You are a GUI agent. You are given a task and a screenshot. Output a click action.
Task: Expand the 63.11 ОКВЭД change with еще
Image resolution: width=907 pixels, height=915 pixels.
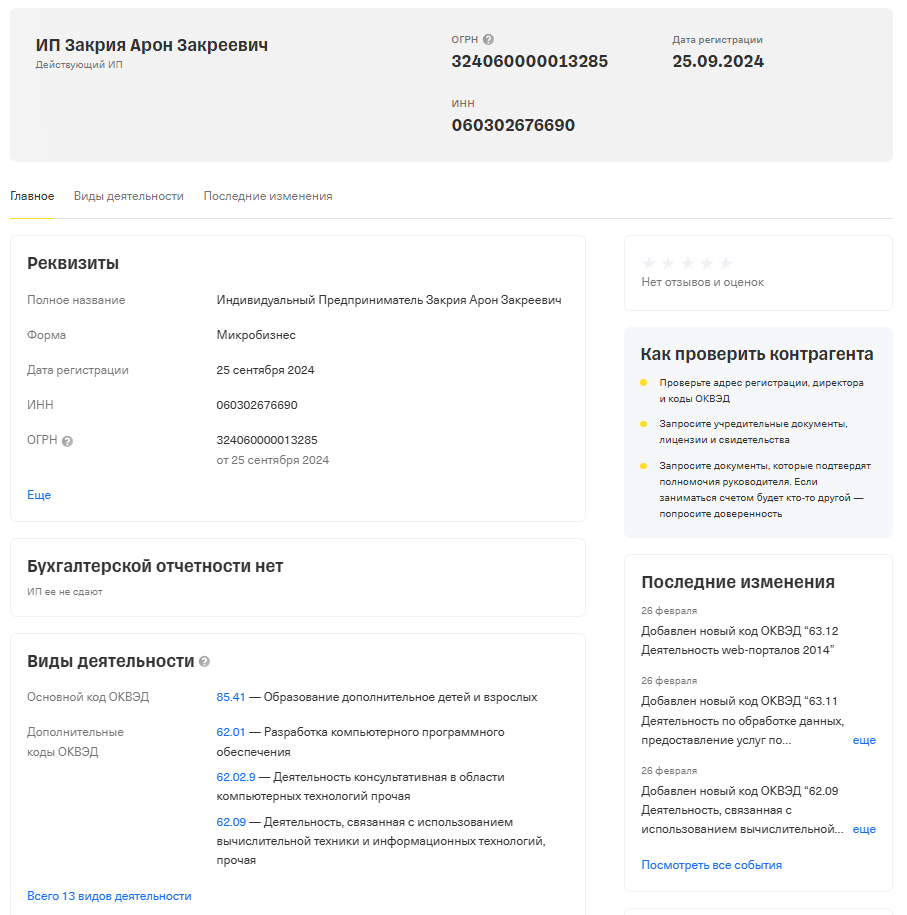[x=864, y=740]
